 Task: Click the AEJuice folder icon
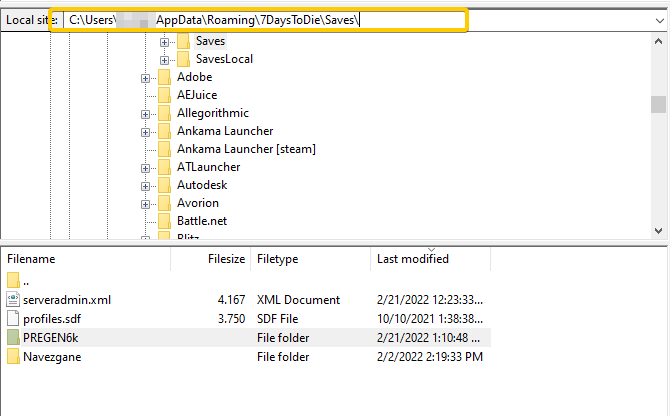(164, 95)
